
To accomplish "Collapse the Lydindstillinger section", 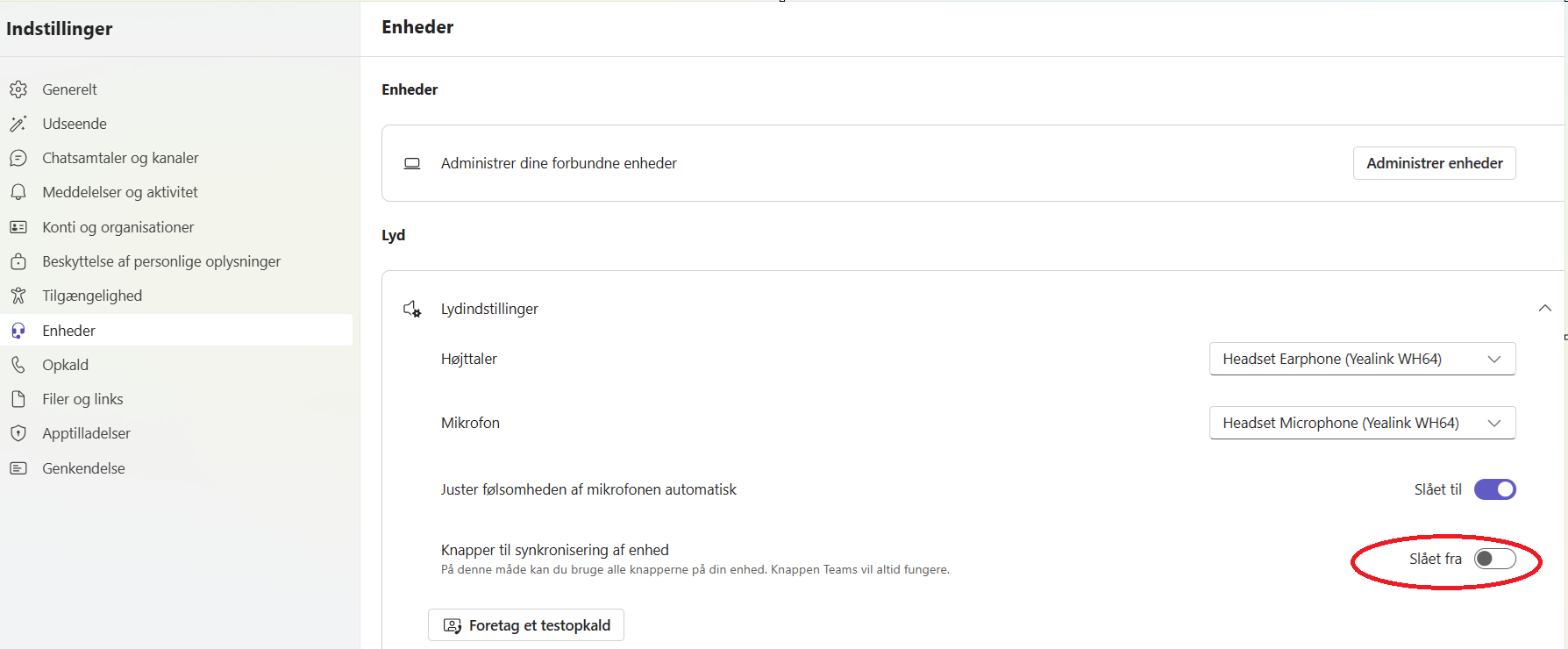I will pyautogui.click(x=1545, y=308).
